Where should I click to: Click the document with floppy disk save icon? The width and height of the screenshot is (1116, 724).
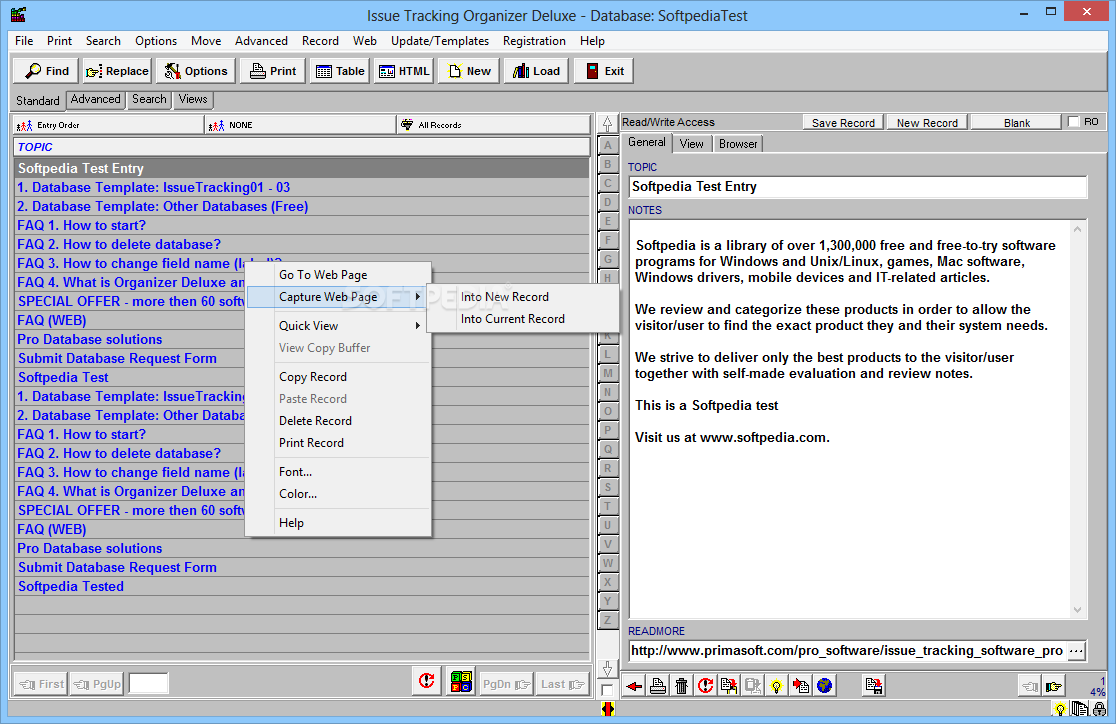[x=873, y=686]
